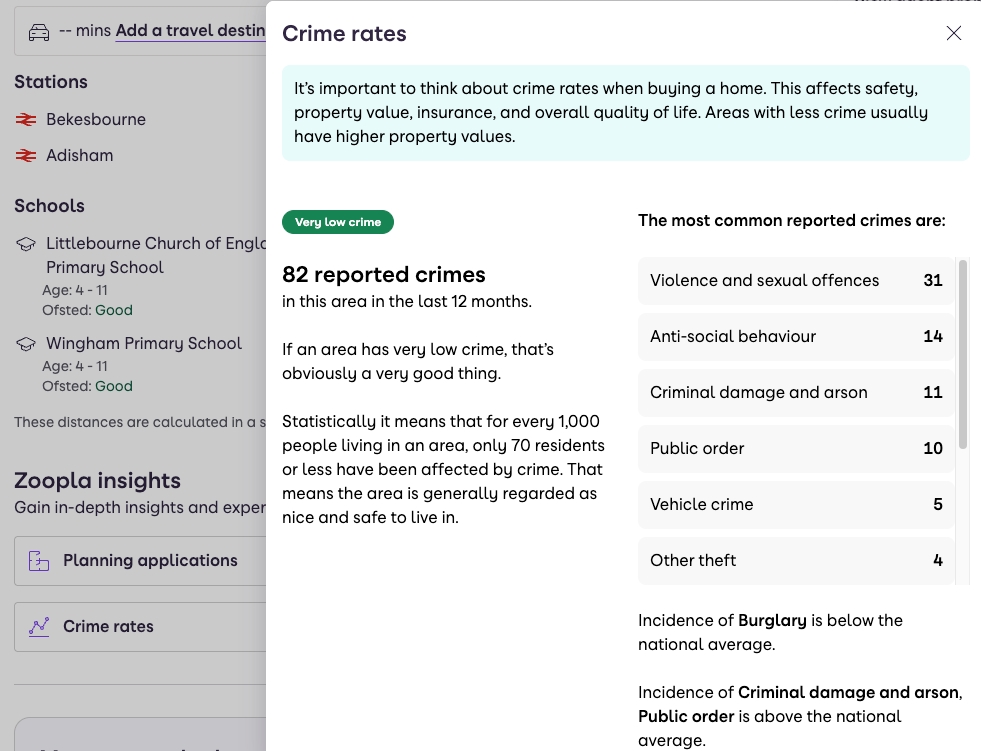The width and height of the screenshot is (981, 751).
Task: Click the Planning applications document icon
Action: pyautogui.click(x=39, y=561)
